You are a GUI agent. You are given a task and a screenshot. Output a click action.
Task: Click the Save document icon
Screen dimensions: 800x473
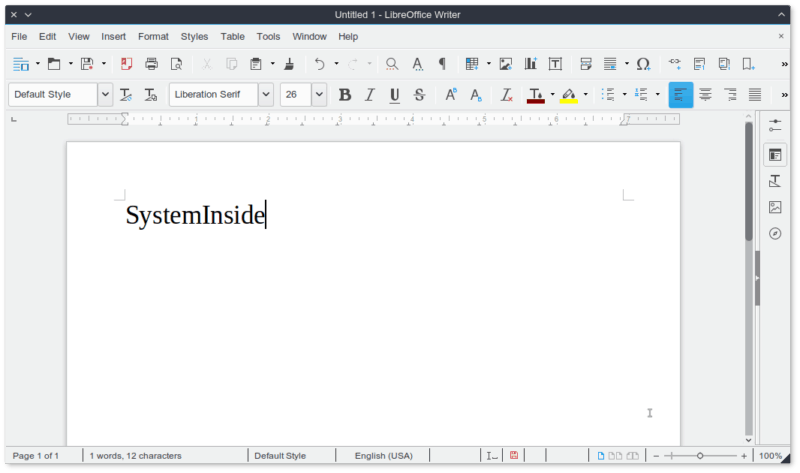pyautogui.click(x=87, y=64)
